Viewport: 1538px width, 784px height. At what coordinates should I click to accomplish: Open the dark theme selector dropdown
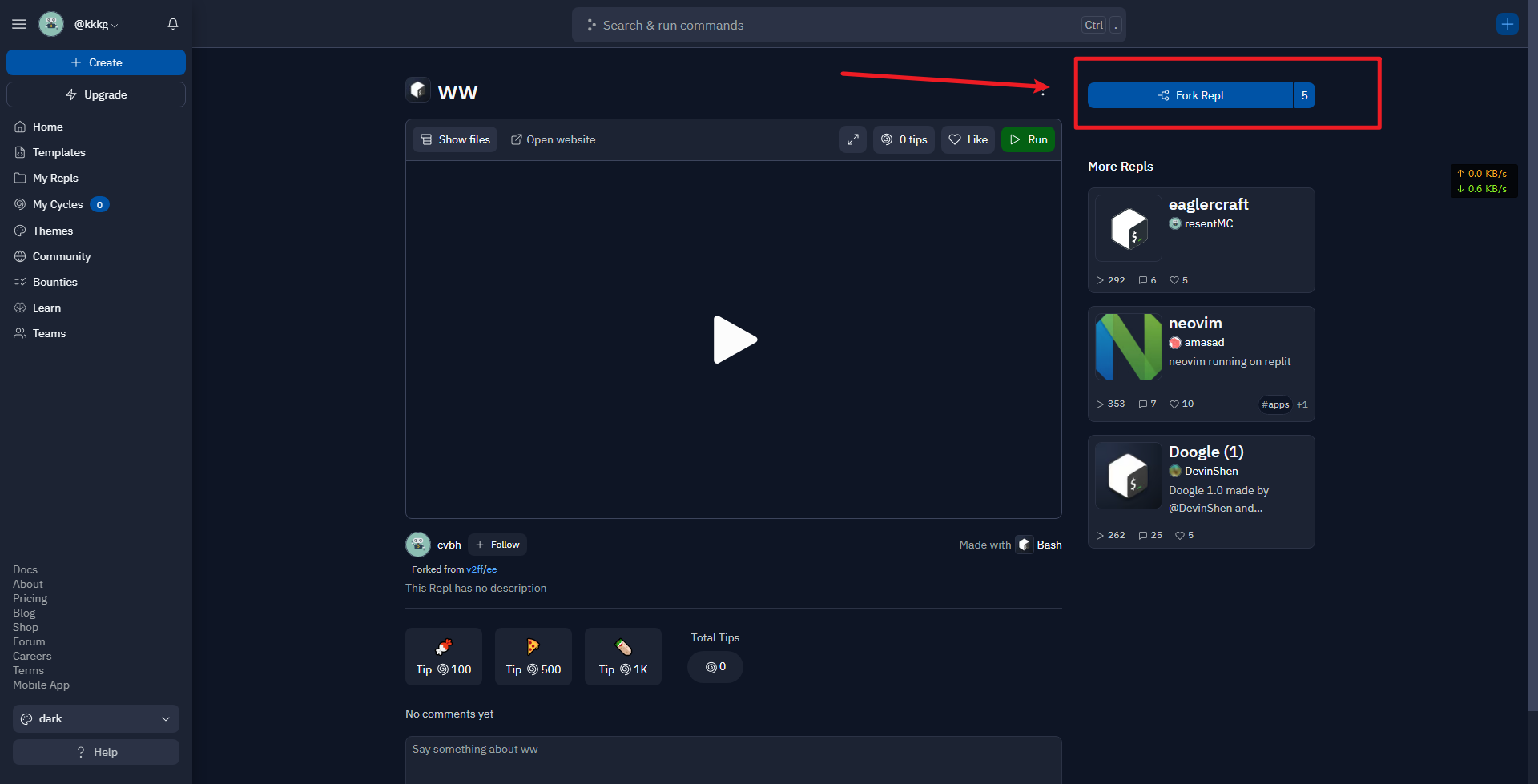tap(96, 718)
